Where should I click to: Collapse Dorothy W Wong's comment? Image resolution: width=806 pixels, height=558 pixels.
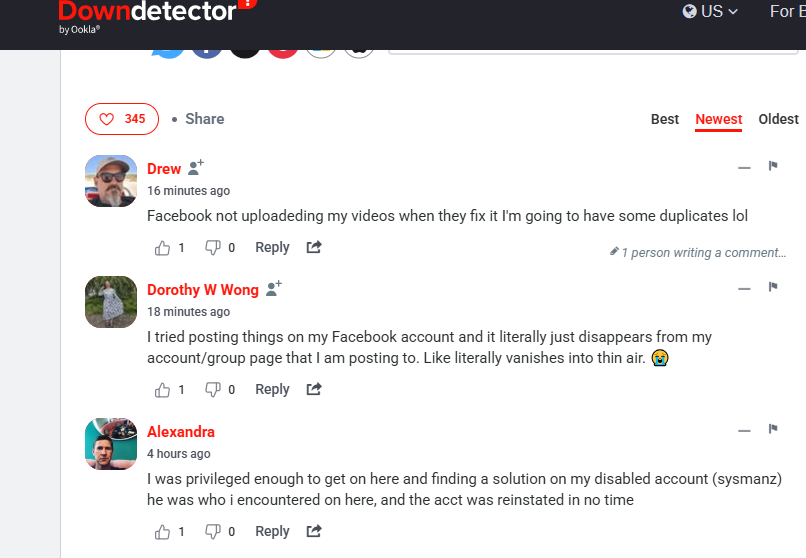[x=744, y=289]
